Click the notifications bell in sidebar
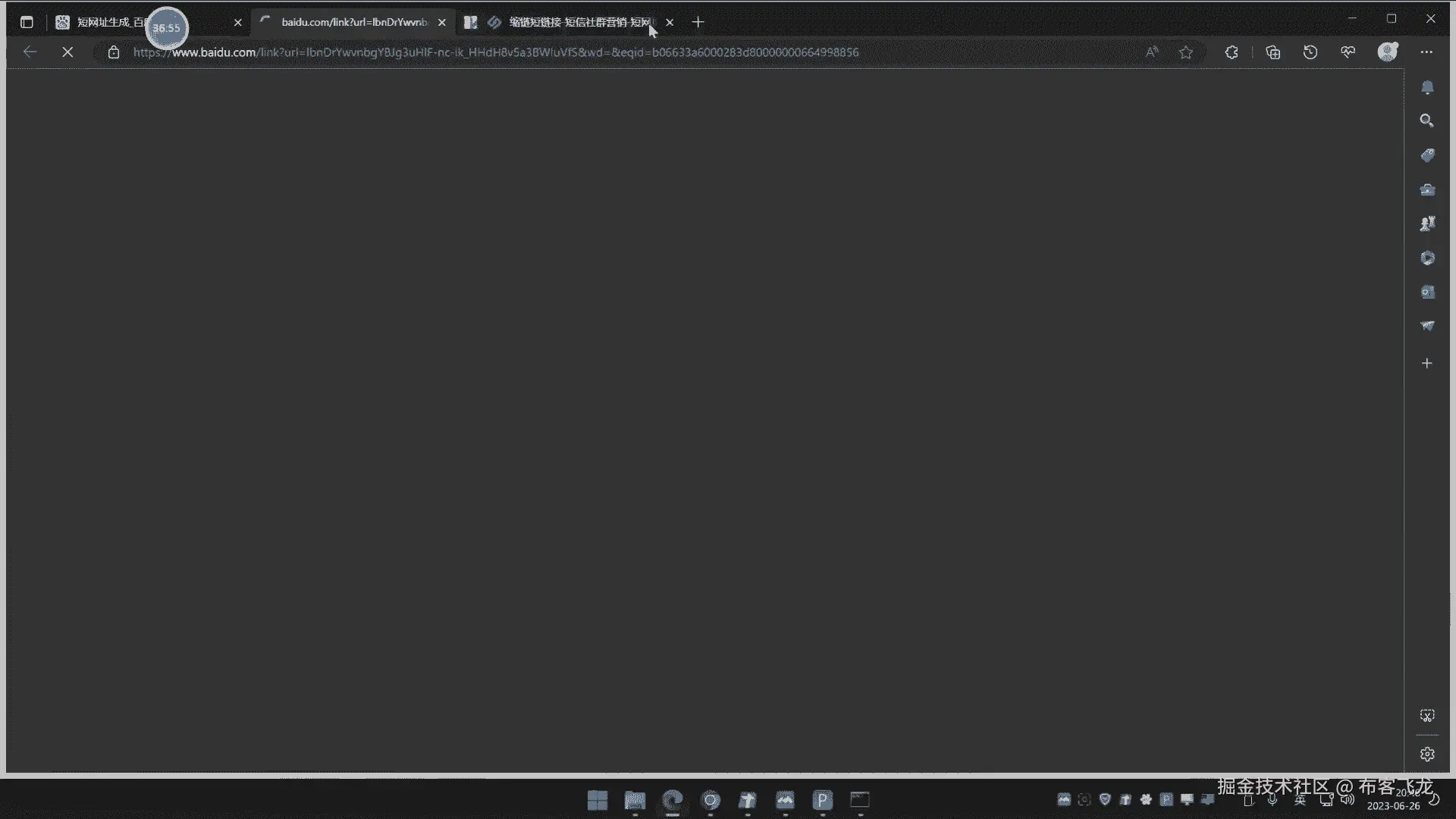Image resolution: width=1456 pixels, height=819 pixels. click(x=1427, y=88)
